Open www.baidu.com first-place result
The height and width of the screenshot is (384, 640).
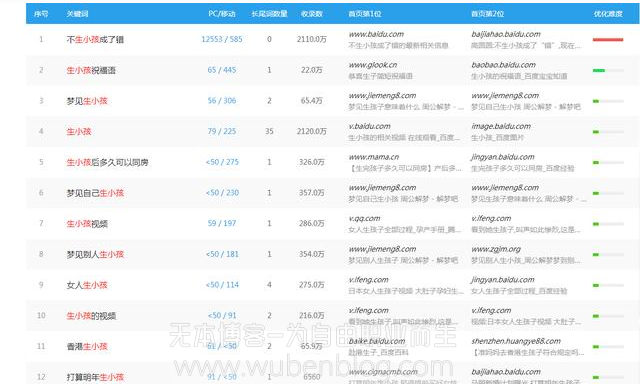coord(376,34)
